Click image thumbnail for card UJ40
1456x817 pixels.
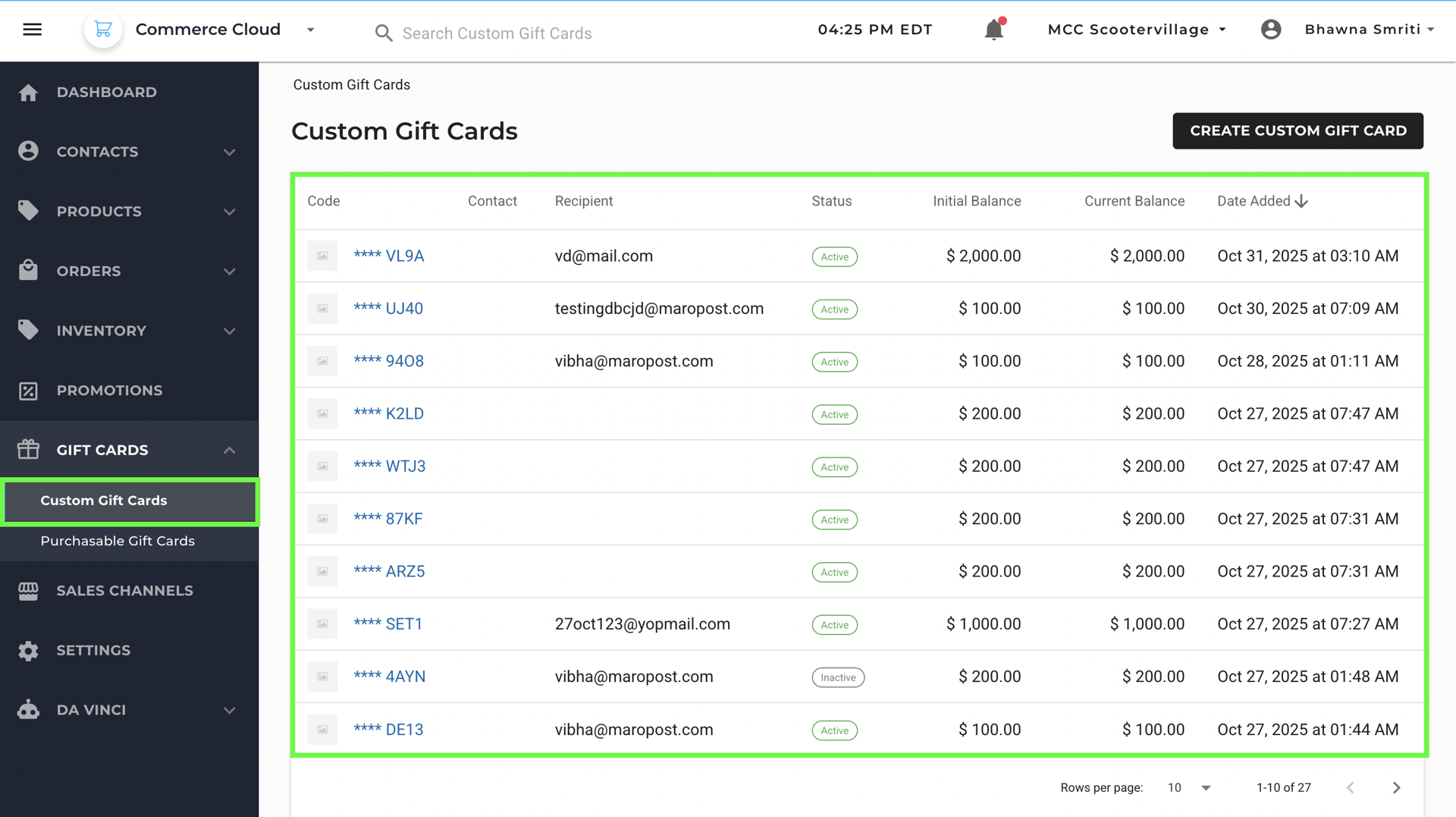click(x=322, y=309)
